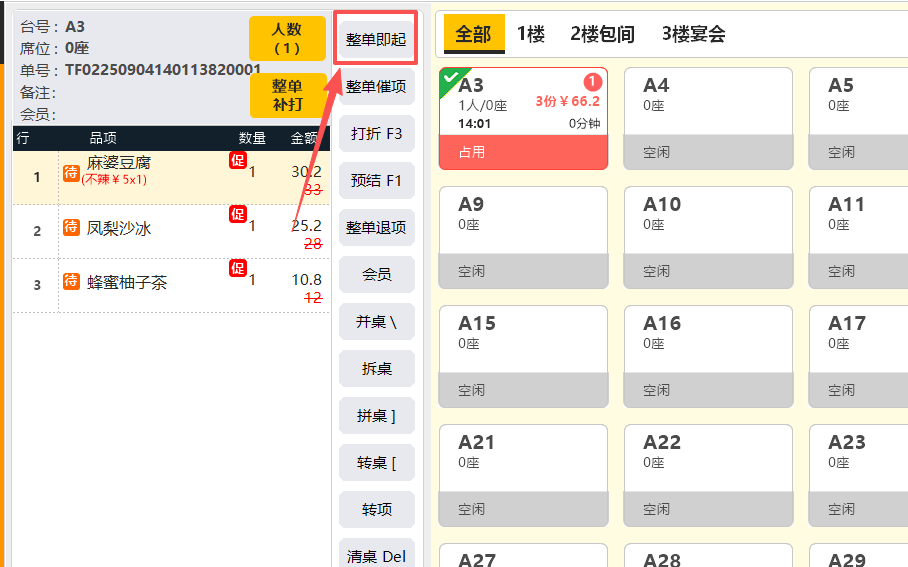Click 待 status icon for 麻婆豆腐

point(71,173)
